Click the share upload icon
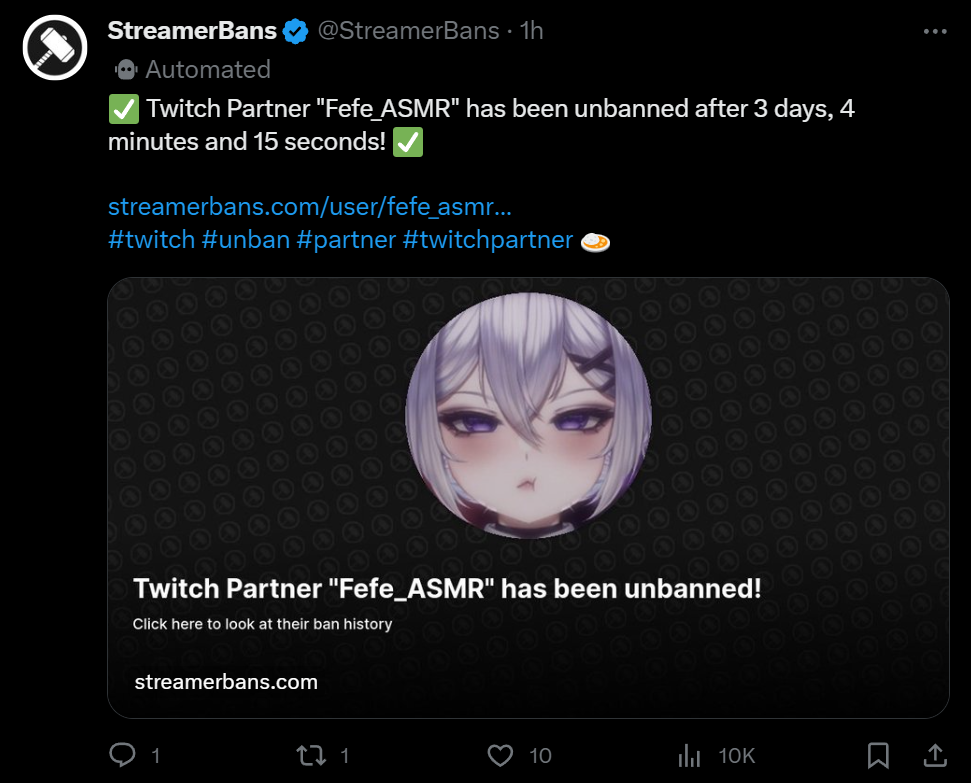The height and width of the screenshot is (783, 971). (x=935, y=754)
